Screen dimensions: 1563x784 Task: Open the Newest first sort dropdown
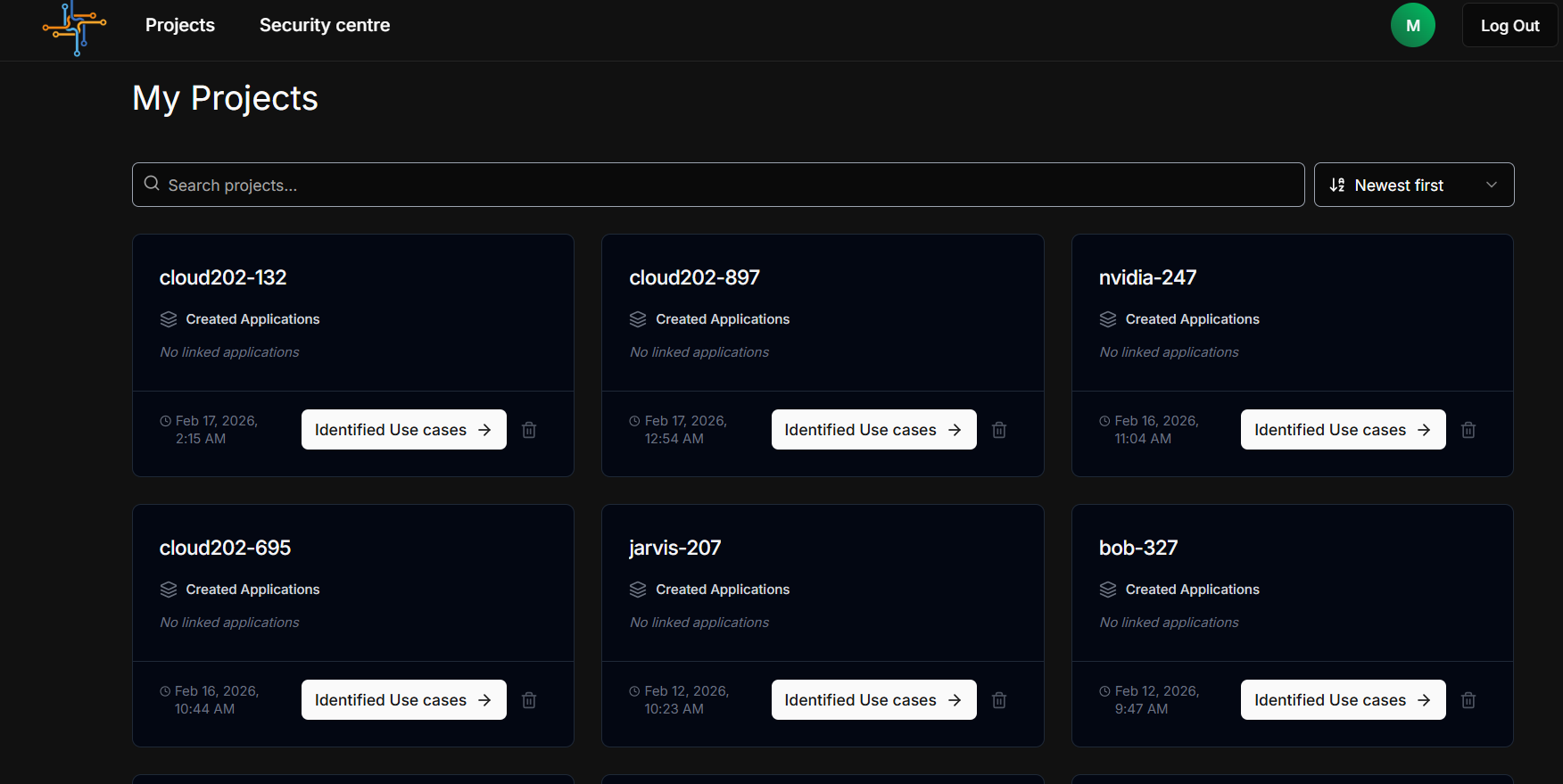click(x=1413, y=185)
